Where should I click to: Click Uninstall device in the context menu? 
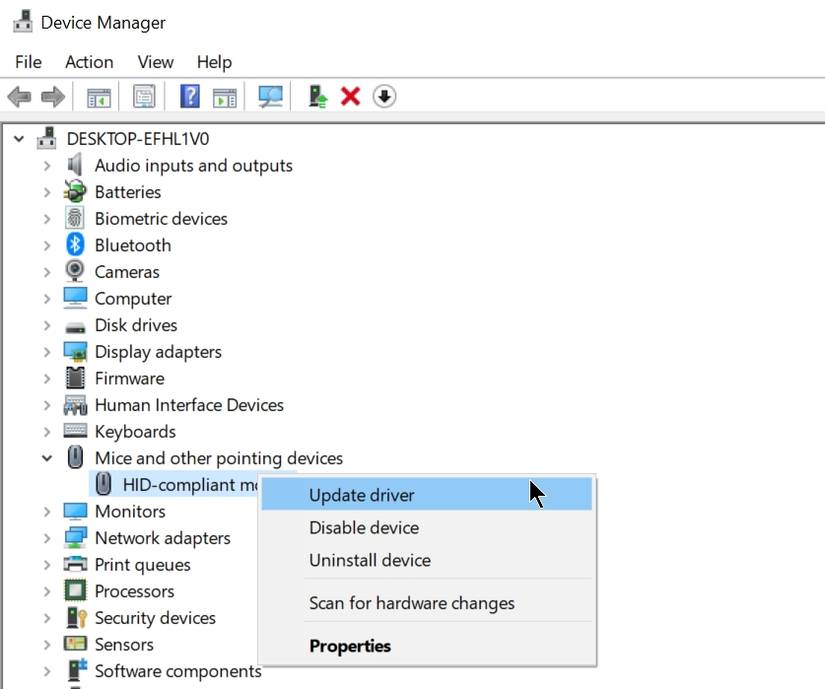(x=369, y=561)
